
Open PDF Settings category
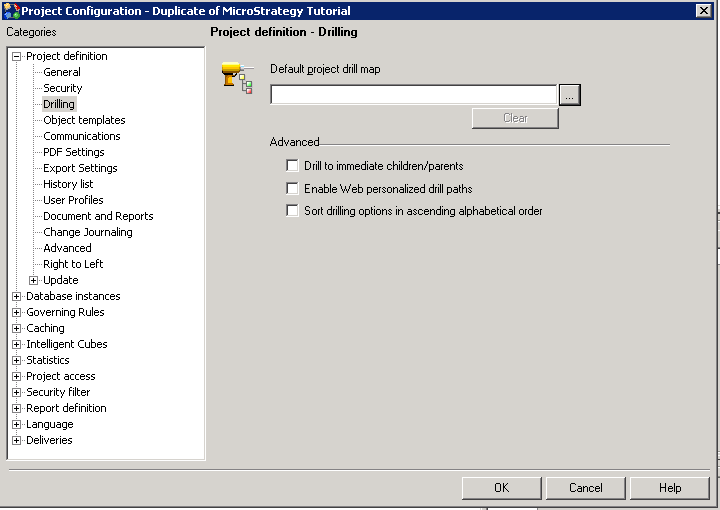tap(73, 152)
